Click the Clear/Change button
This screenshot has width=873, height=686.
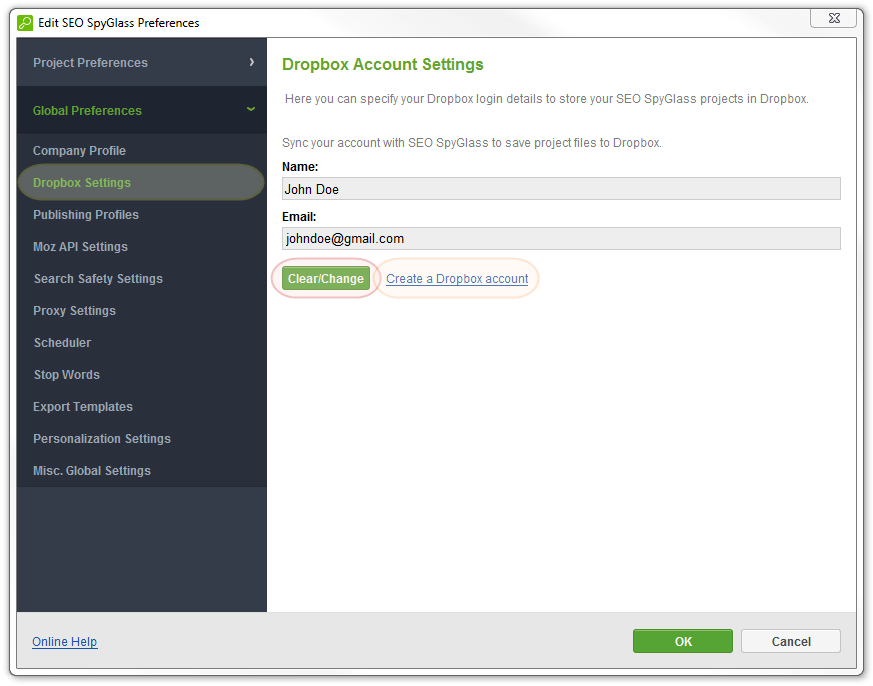pyautogui.click(x=326, y=278)
